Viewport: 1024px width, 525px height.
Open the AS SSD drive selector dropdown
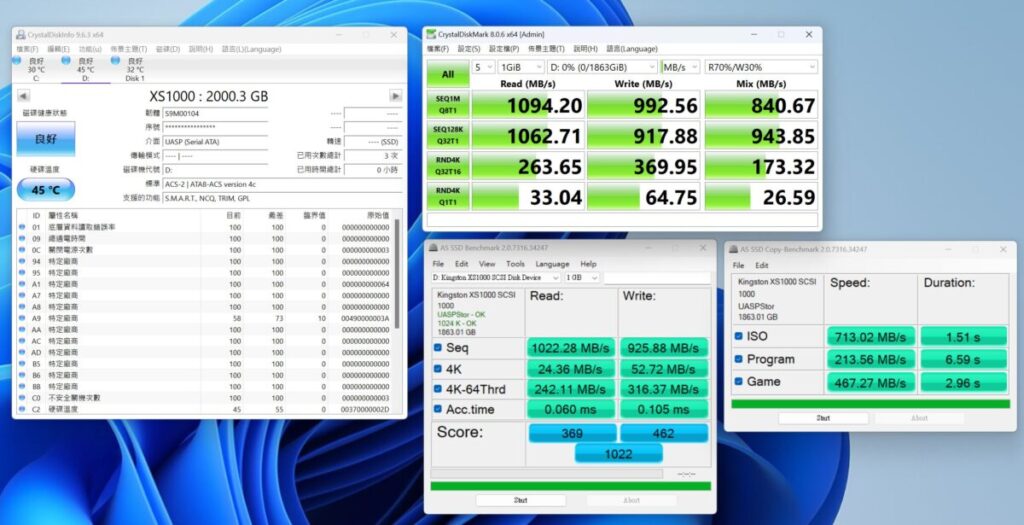pyautogui.click(x=496, y=278)
